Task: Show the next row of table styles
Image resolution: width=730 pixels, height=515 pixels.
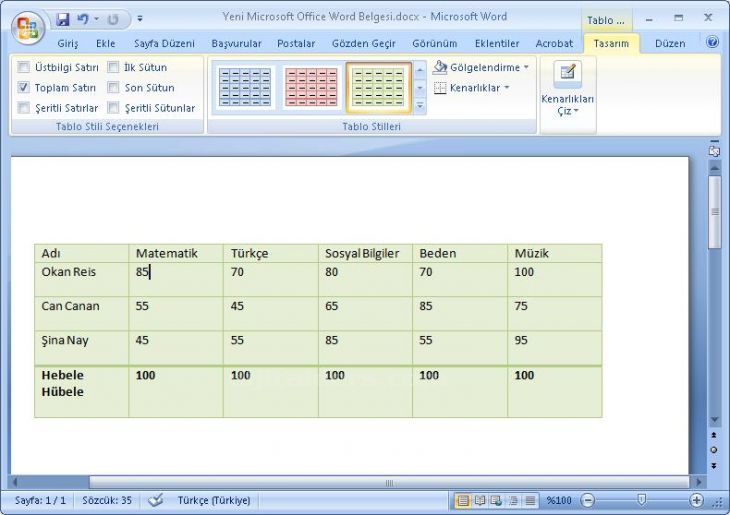Action: tap(419, 88)
